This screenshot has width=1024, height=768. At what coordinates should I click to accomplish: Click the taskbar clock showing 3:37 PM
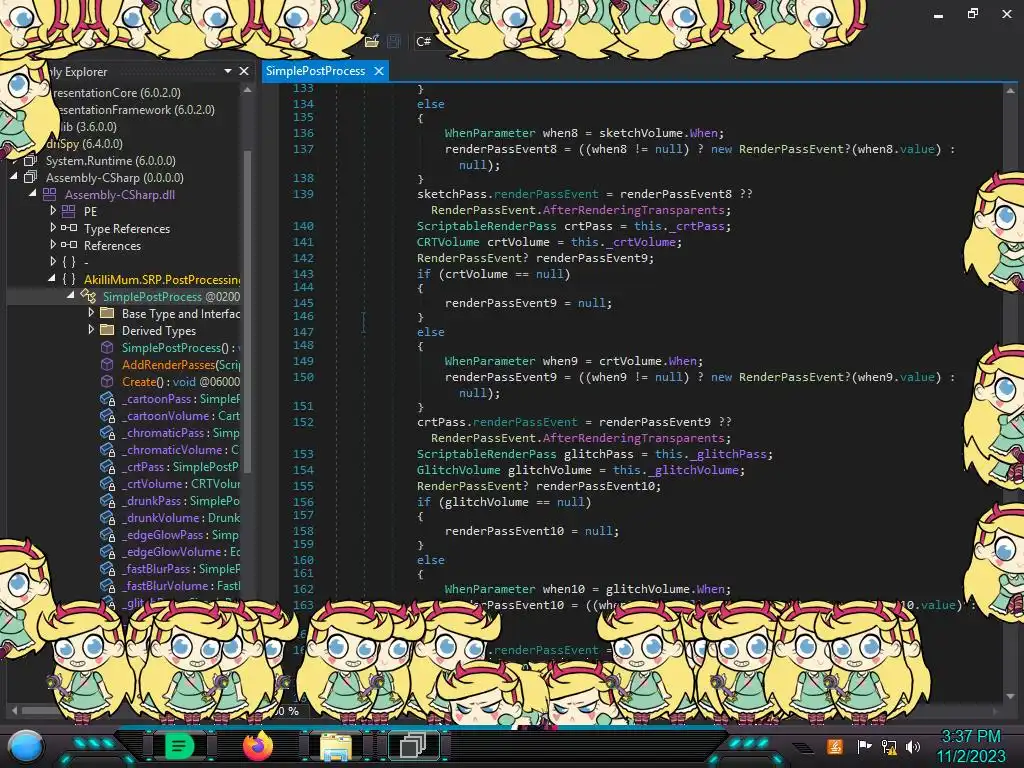(x=971, y=737)
